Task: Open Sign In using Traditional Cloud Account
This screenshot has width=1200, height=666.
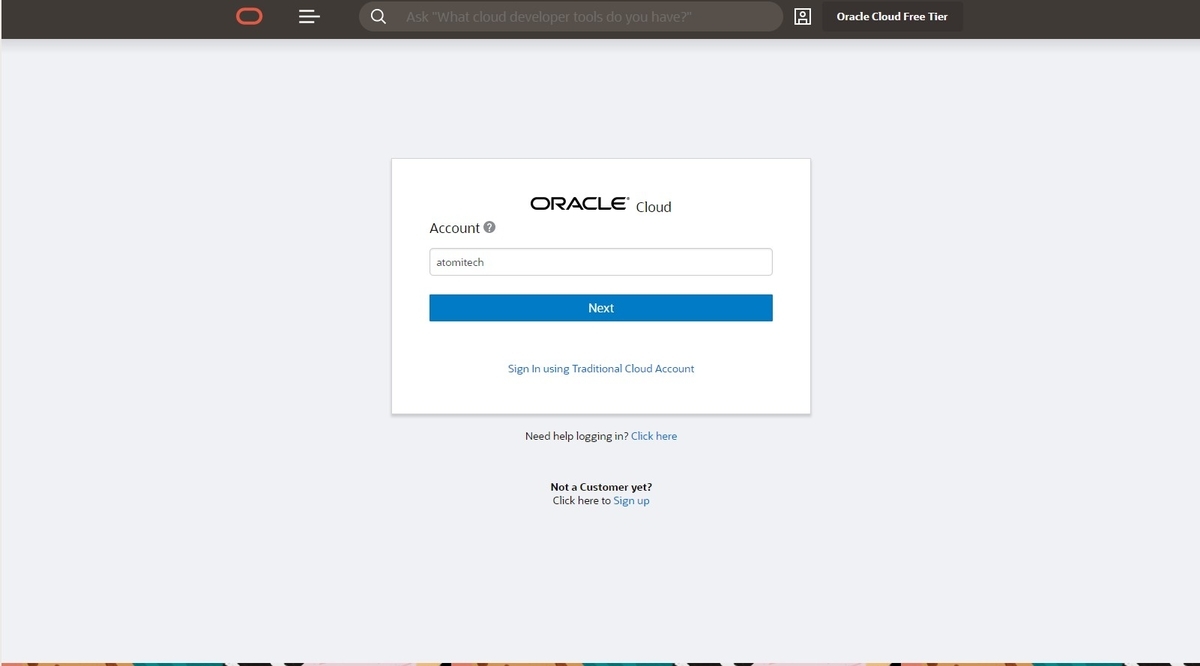Action: 601,369
